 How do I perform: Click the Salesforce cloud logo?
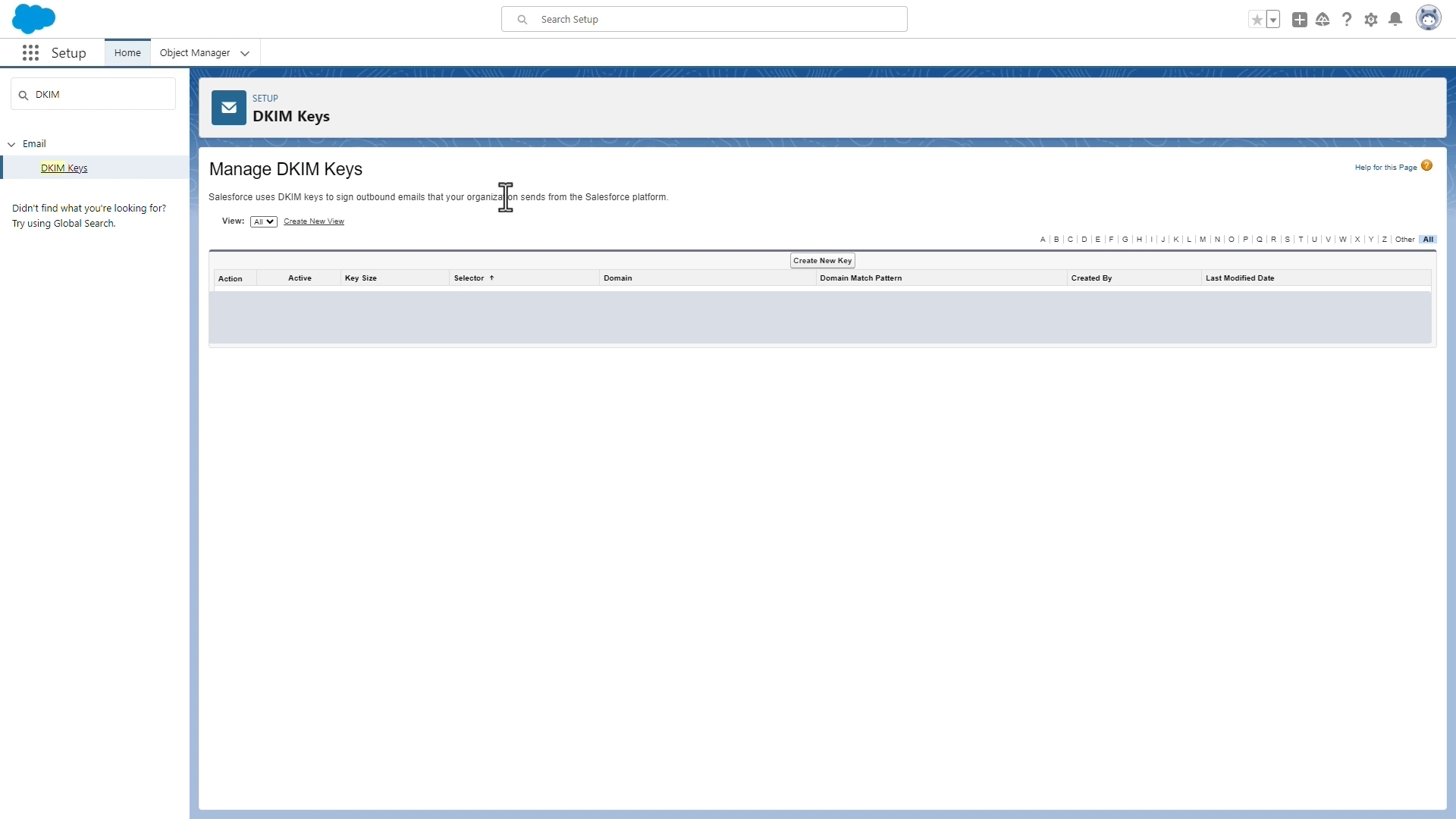pos(33,19)
